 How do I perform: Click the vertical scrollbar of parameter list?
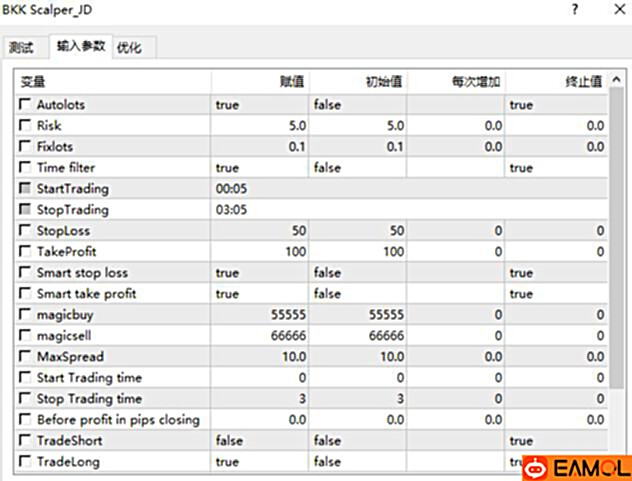(x=616, y=250)
